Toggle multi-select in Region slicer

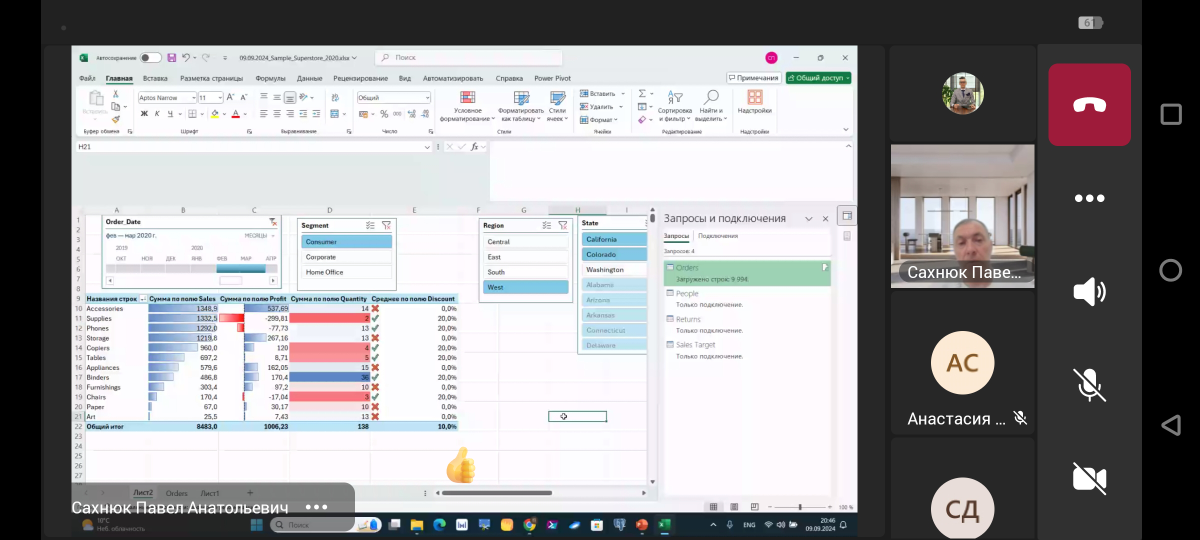547,225
